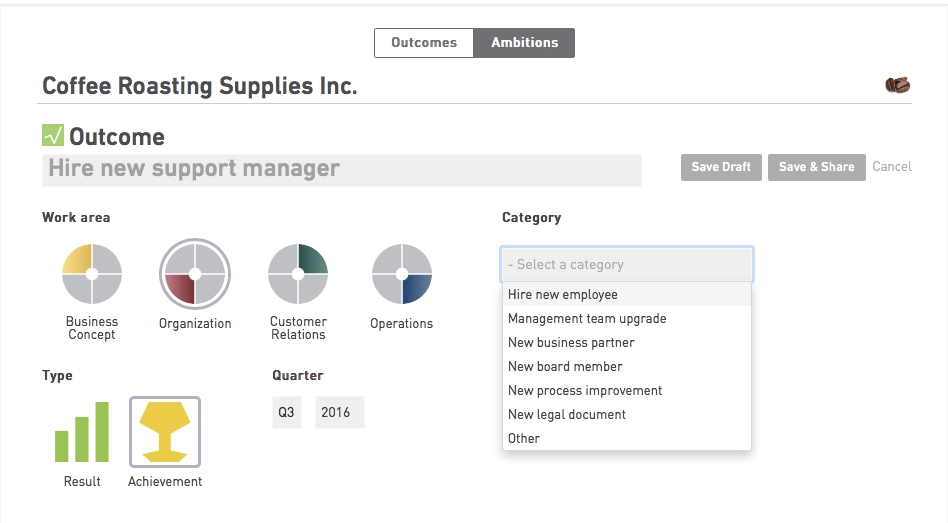The width and height of the screenshot is (948, 523).
Task: Select the Organization work area circle
Action: 195,274
